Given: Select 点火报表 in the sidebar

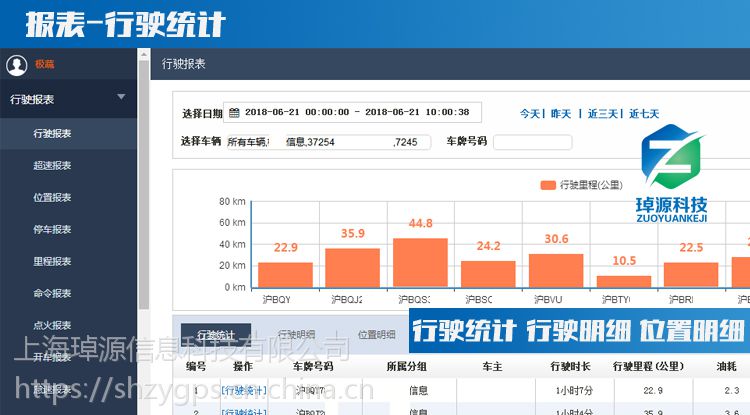Looking at the screenshot, I should tap(52, 325).
